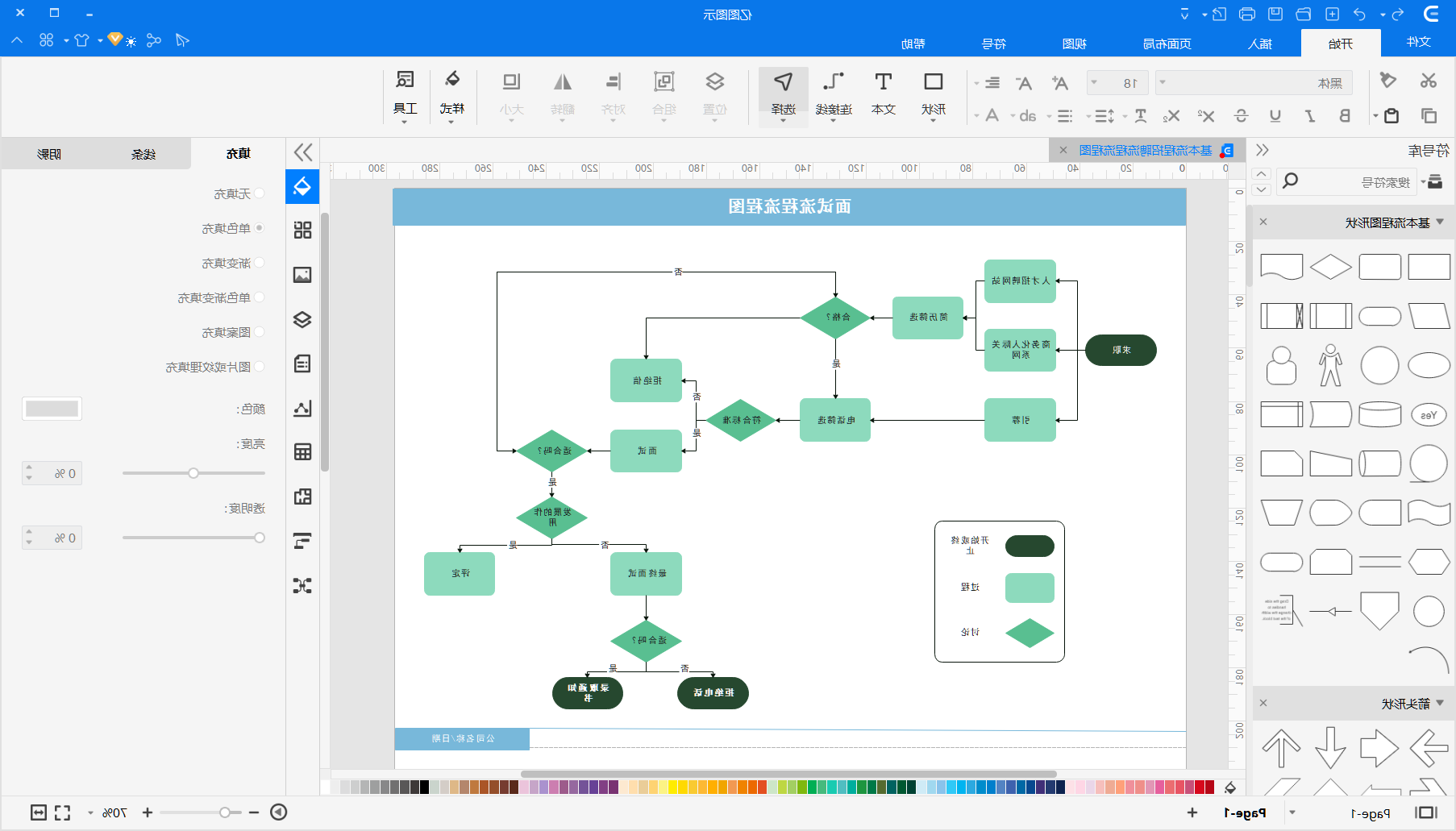Click the 亮度 brightness slider handle

(x=193, y=473)
